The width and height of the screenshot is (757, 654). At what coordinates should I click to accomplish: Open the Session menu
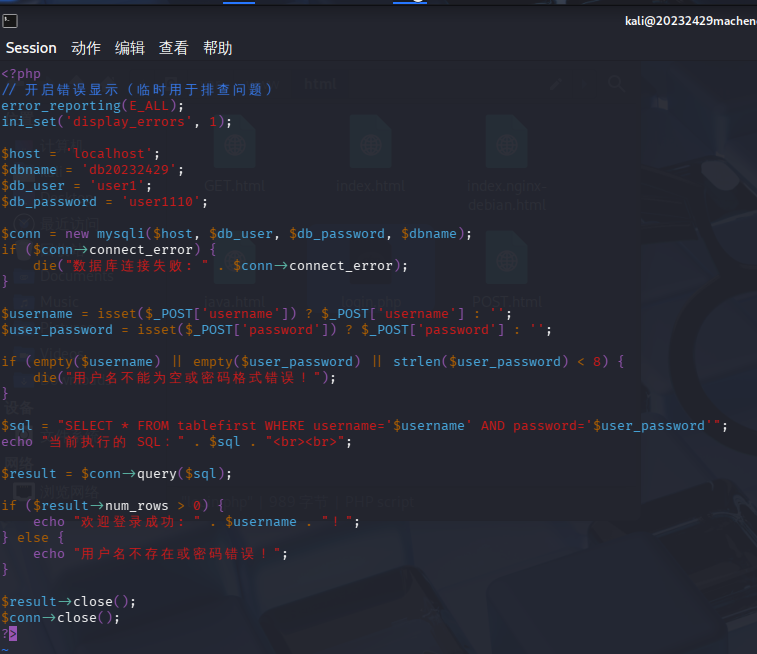tap(31, 48)
